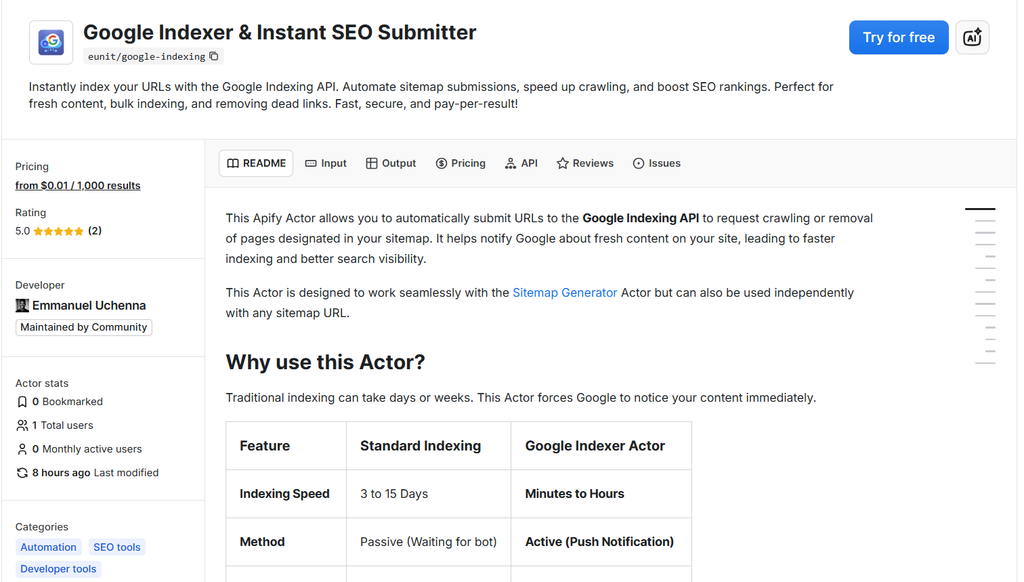The height and width of the screenshot is (582, 1024).
Task: Open developer Emmanuel Uchenna's profile
Action: pyautogui.click(x=89, y=305)
